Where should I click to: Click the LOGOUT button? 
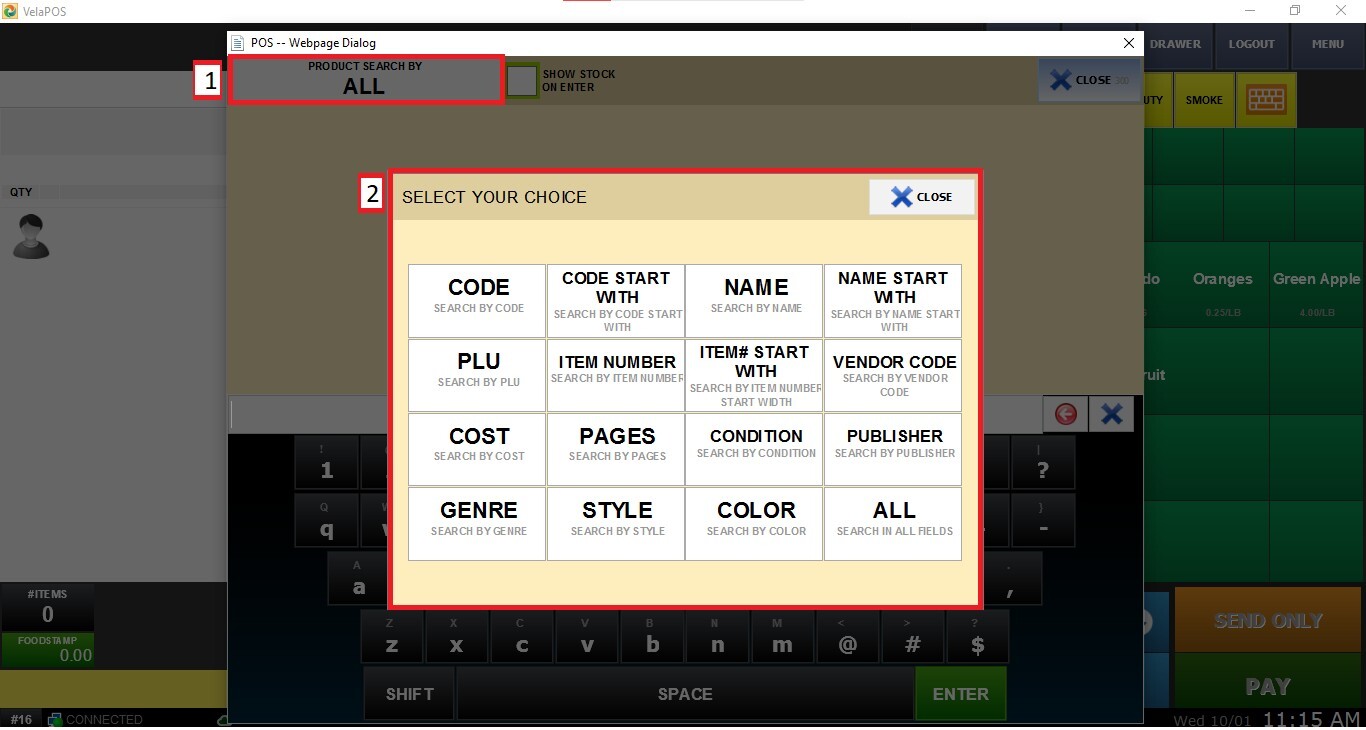click(x=1251, y=44)
